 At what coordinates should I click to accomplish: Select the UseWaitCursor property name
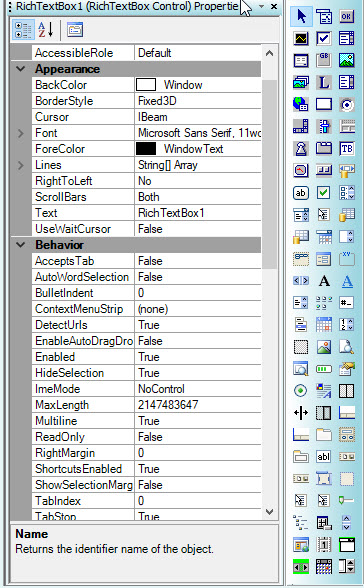pyautogui.click(x=73, y=229)
